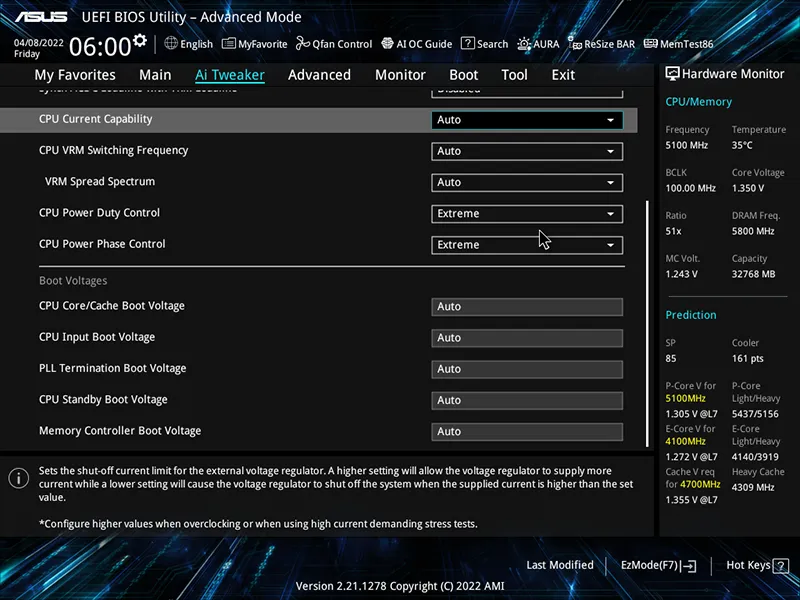Expand CPU VRM Switching Frequency dropdown
This screenshot has width=800, height=600.
[527, 151]
